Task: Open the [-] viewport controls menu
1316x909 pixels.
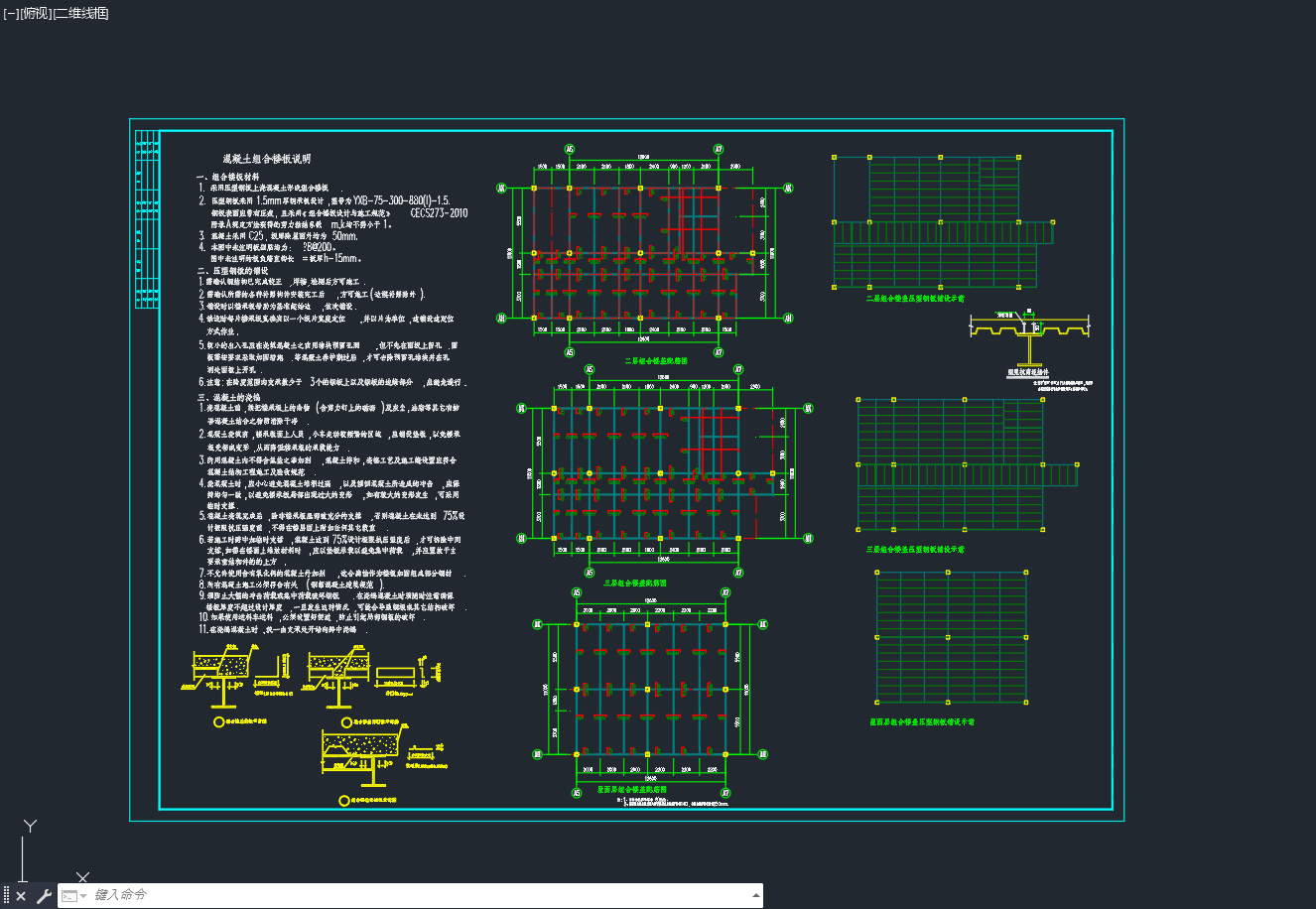Action: [x=10, y=13]
